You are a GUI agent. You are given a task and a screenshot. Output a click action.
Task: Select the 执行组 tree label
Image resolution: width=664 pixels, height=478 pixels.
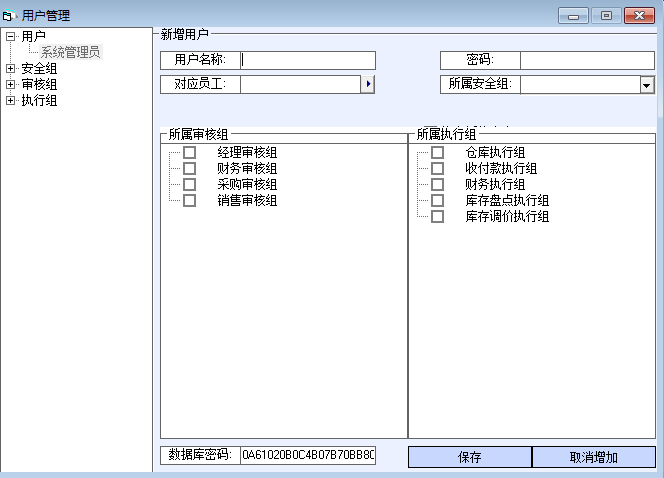click(39, 100)
